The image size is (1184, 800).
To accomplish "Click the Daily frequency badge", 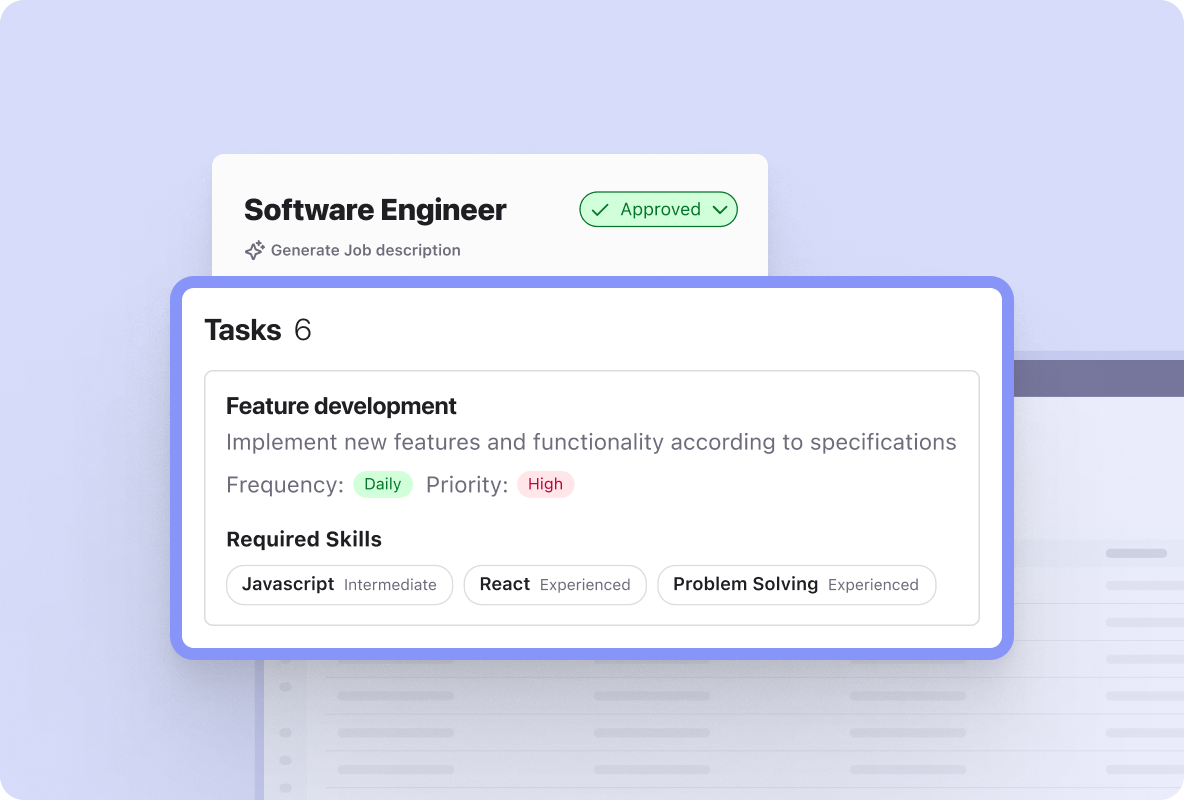I will coord(383,484).
